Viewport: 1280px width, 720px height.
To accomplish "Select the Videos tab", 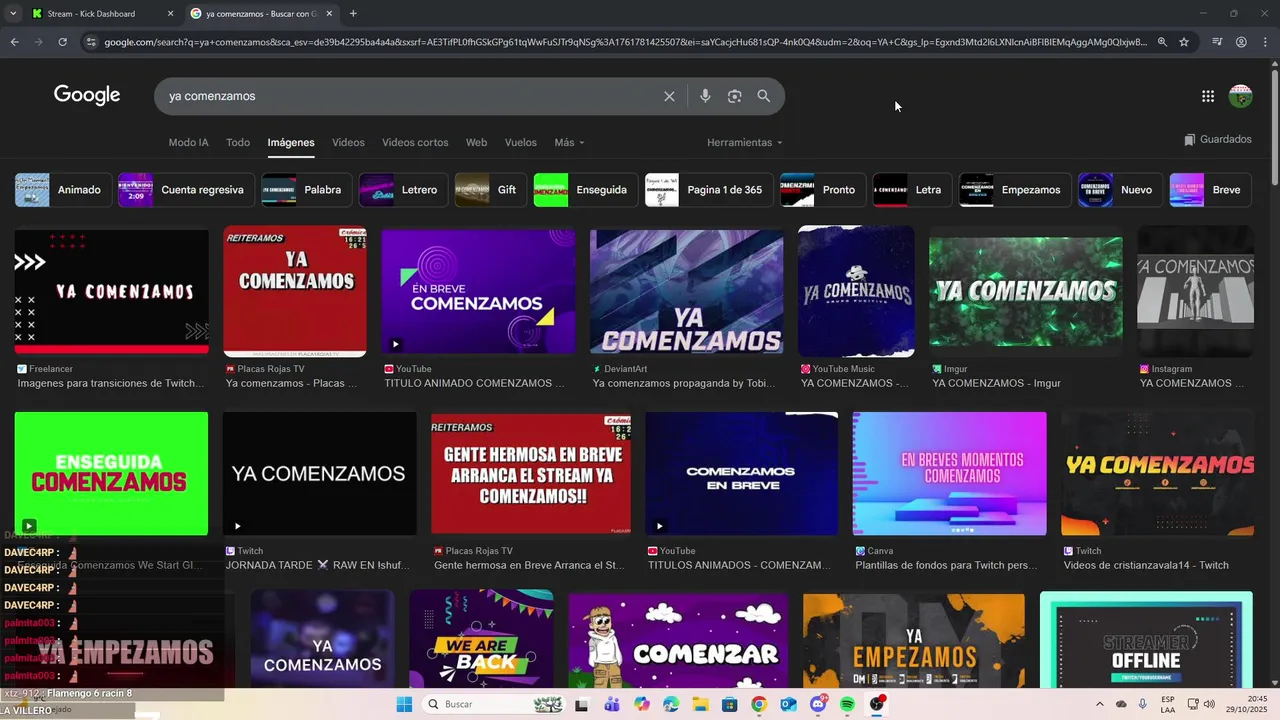I will tap(348, 142).
